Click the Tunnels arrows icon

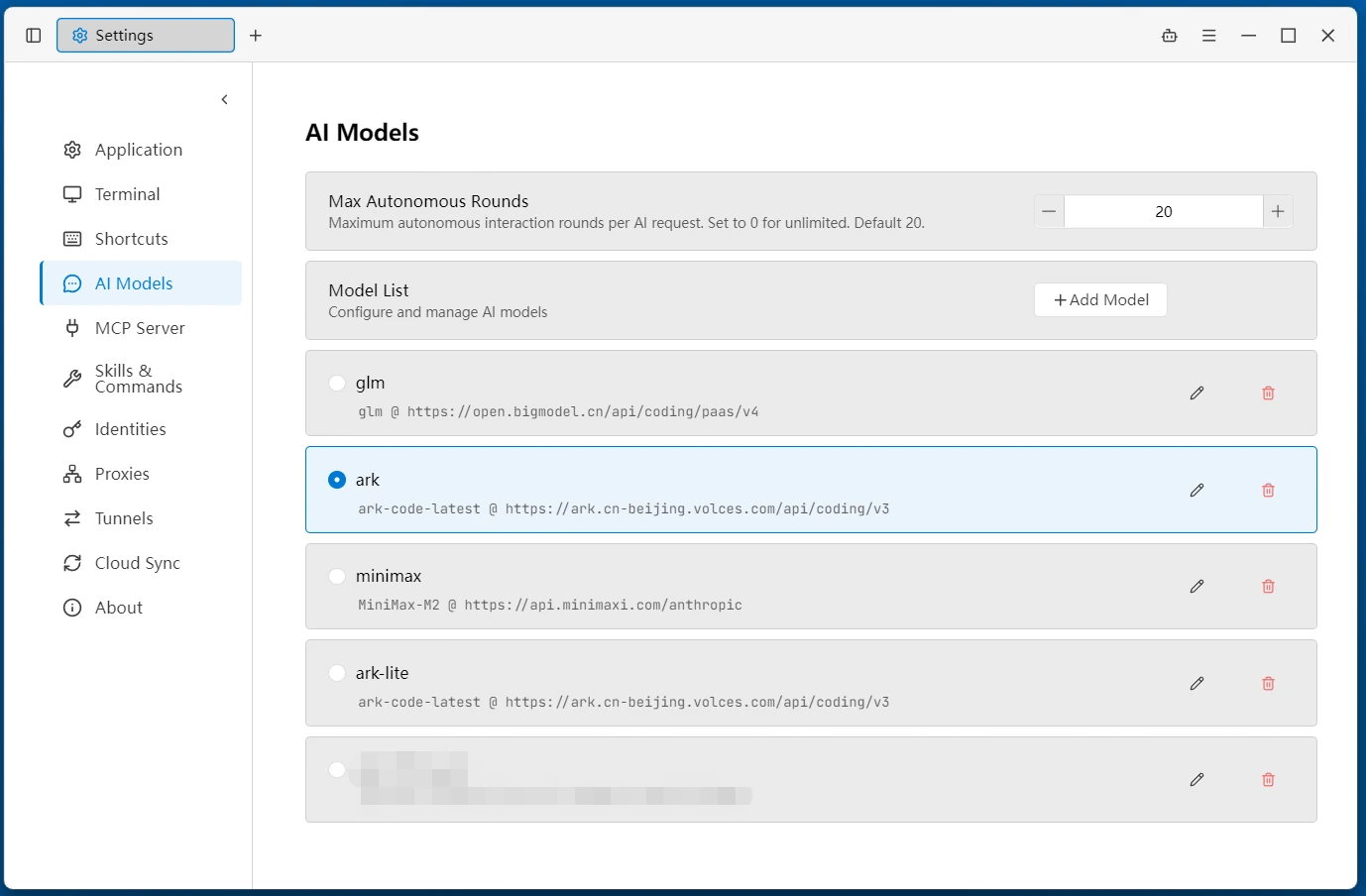point(72,518)
